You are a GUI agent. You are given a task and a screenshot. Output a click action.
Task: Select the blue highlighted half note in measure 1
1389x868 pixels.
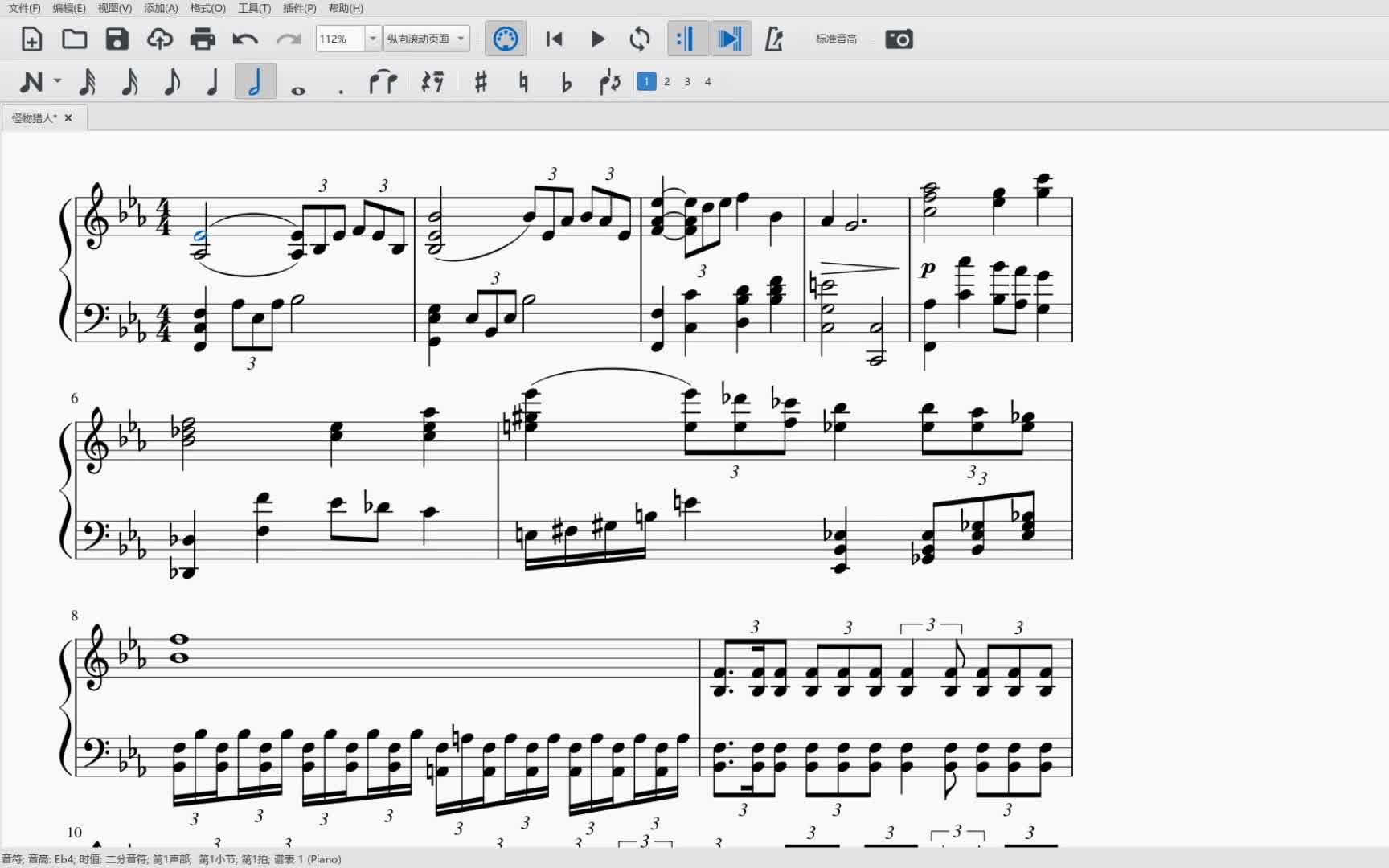point(200,236)
